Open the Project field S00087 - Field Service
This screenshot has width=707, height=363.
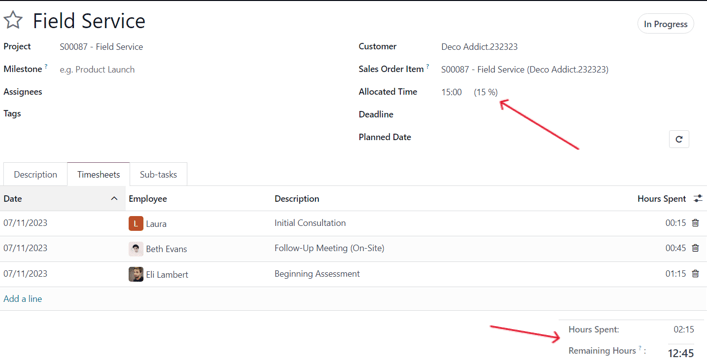(x=101, y=47)
